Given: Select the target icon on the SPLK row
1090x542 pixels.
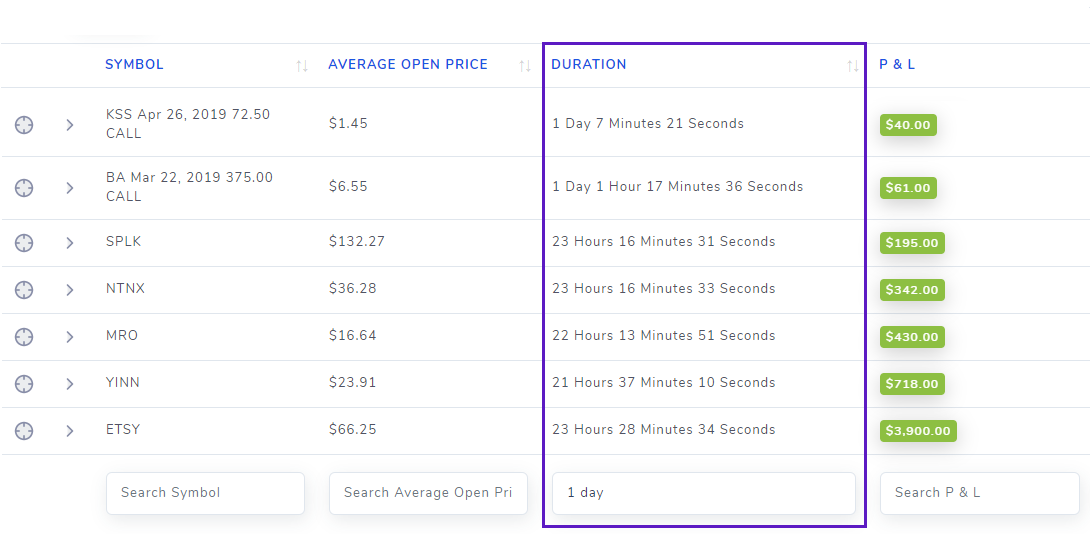Looking at the screenshot, I should point(24,243).
